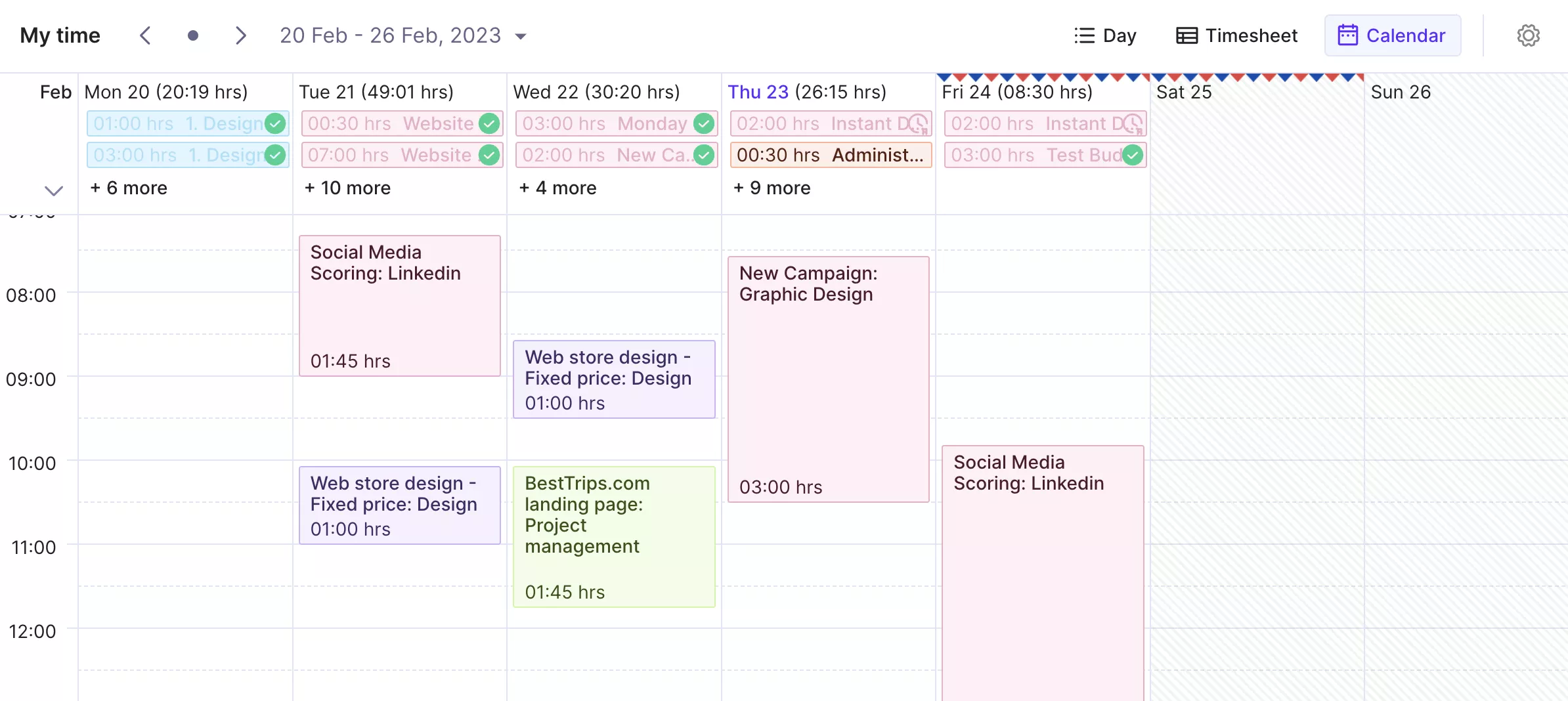Click the Timesheet table icon

coord(1187,35)
